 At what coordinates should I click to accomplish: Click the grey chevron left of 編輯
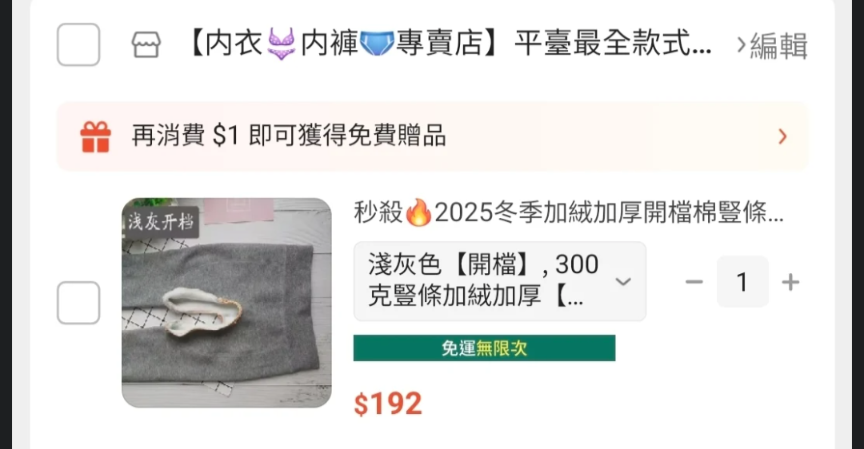point(741,45)
